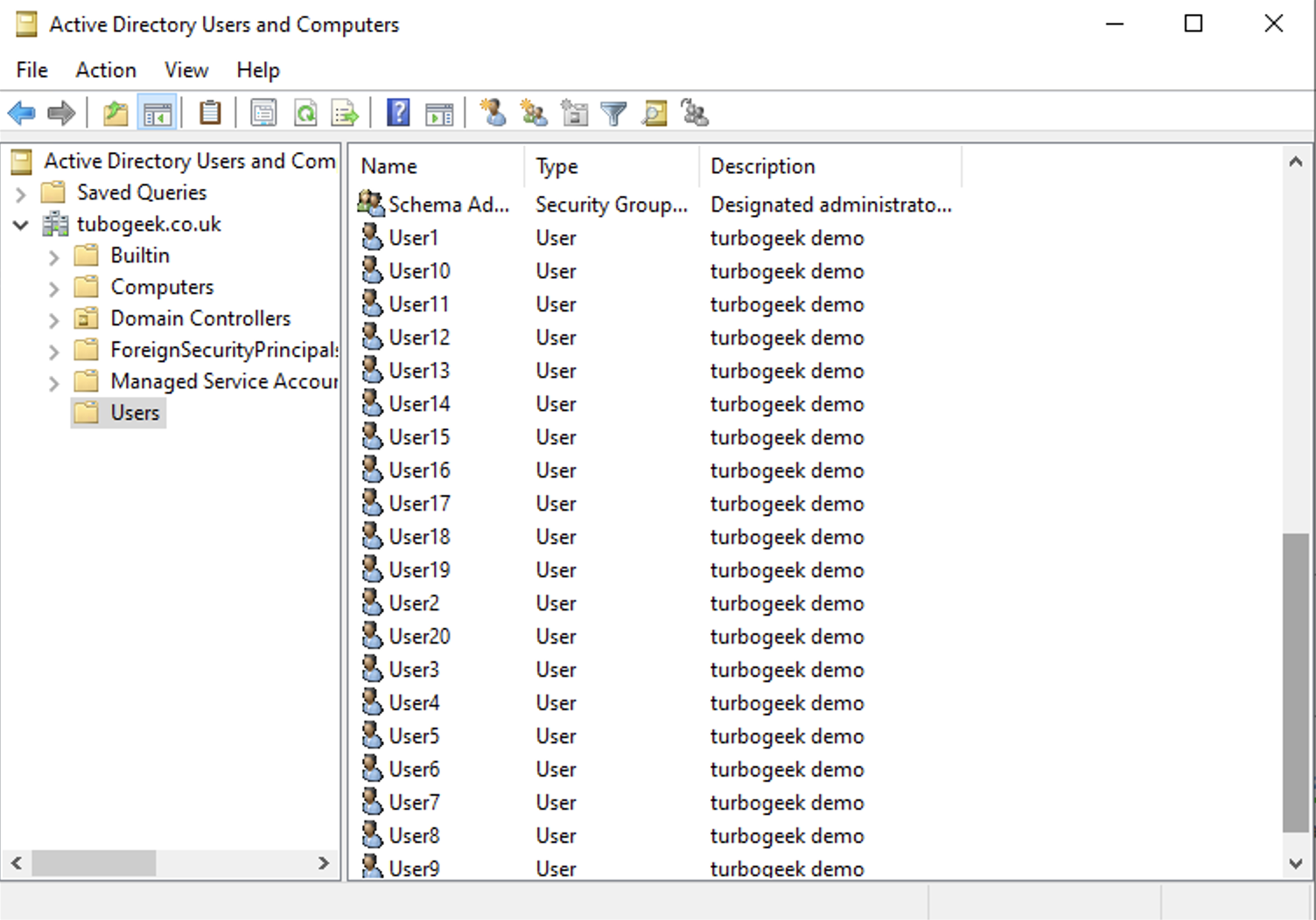Image resolution: width=1316 pixels, height=920 pixels.
Task: Show the properties pane icon
Action: tap(262, 112)
